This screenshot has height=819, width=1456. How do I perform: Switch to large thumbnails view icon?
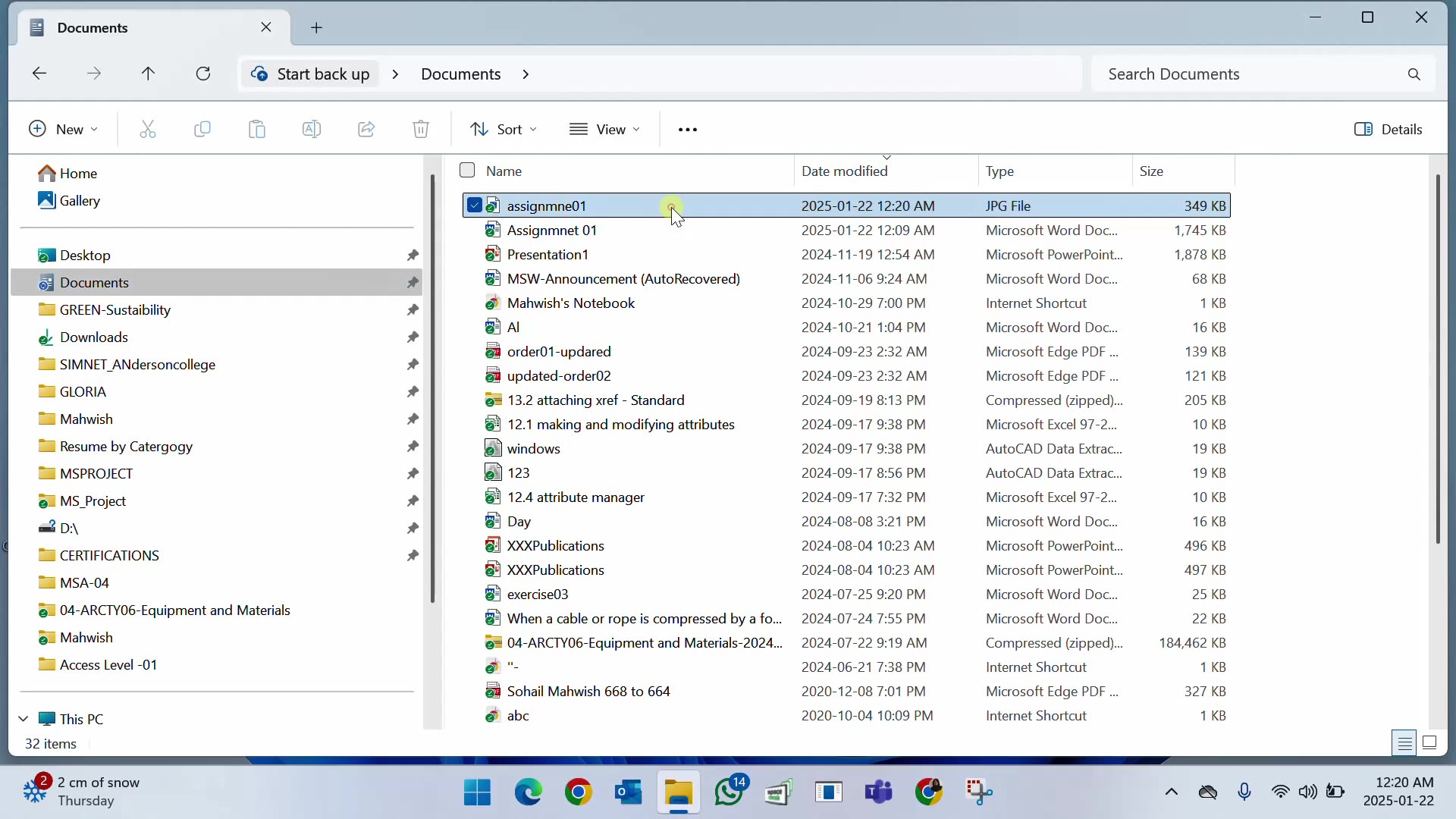click(1430, 743)
